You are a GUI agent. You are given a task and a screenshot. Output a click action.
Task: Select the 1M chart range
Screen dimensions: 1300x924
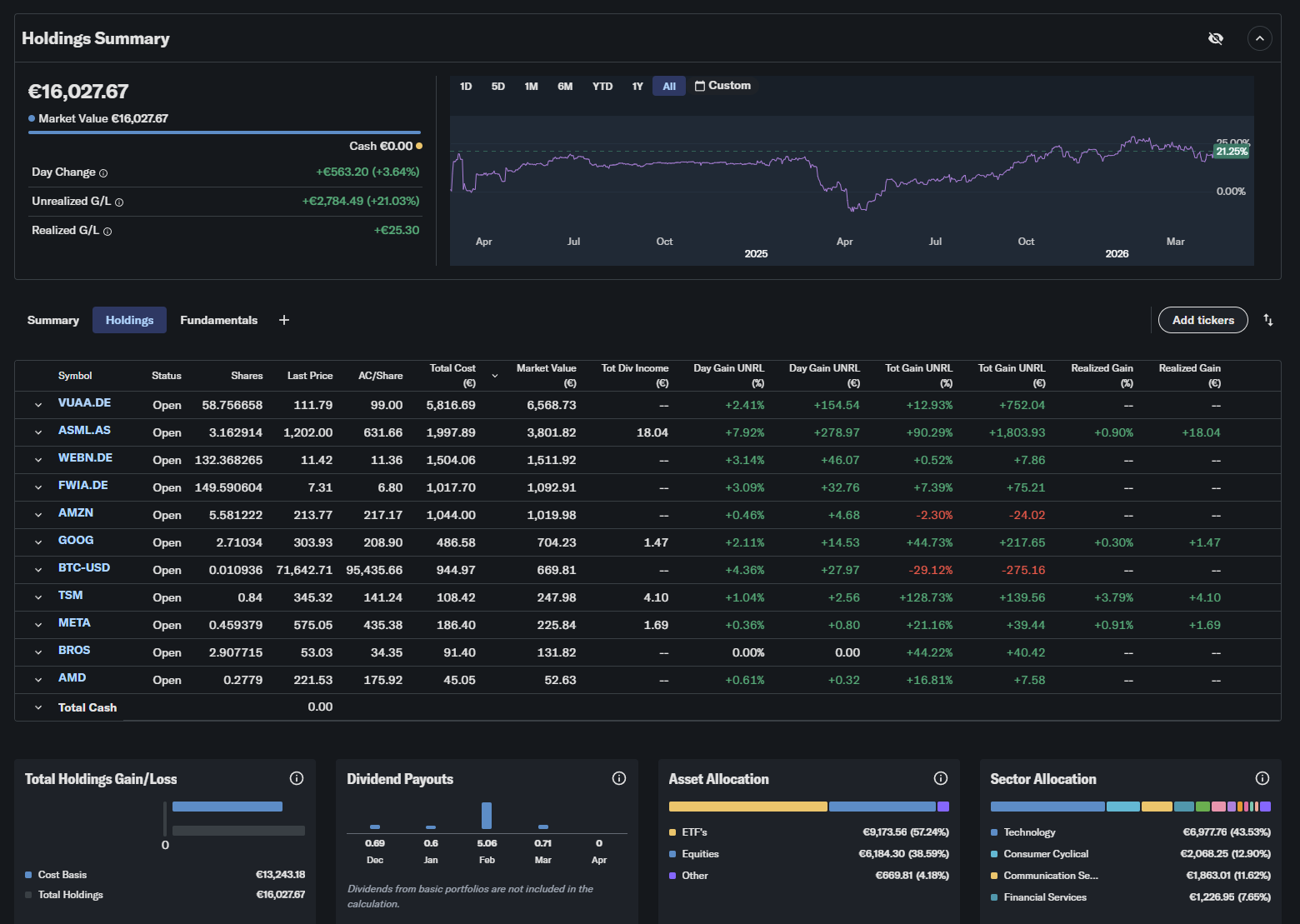[x=531, y=87]
